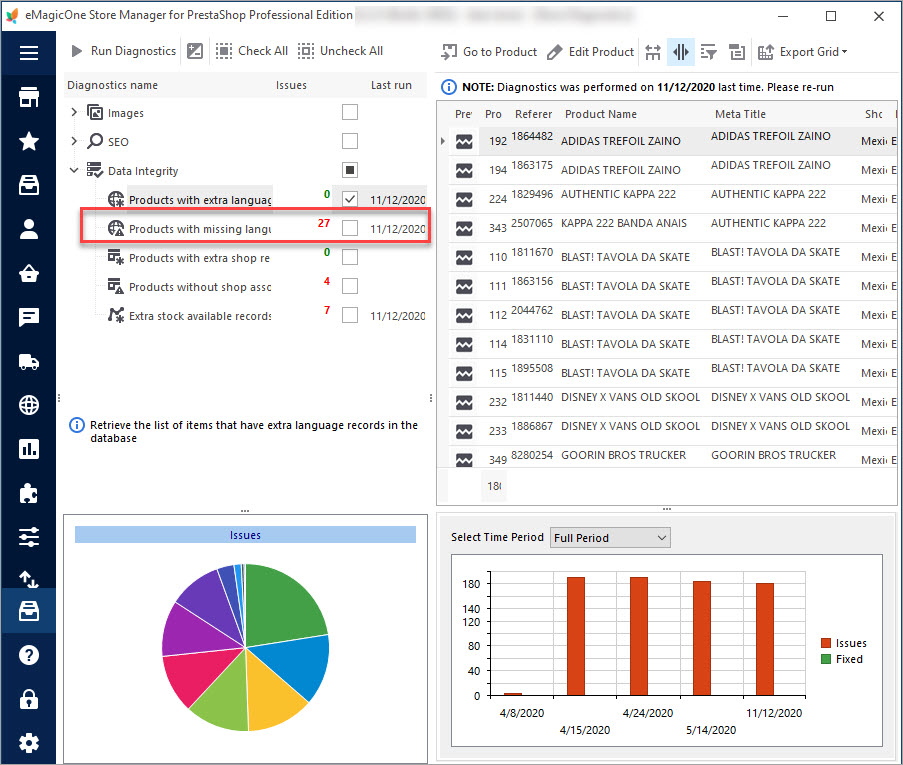Open the store icon in sidebar
Screen dimensions: 903x765
click(29, 97)
